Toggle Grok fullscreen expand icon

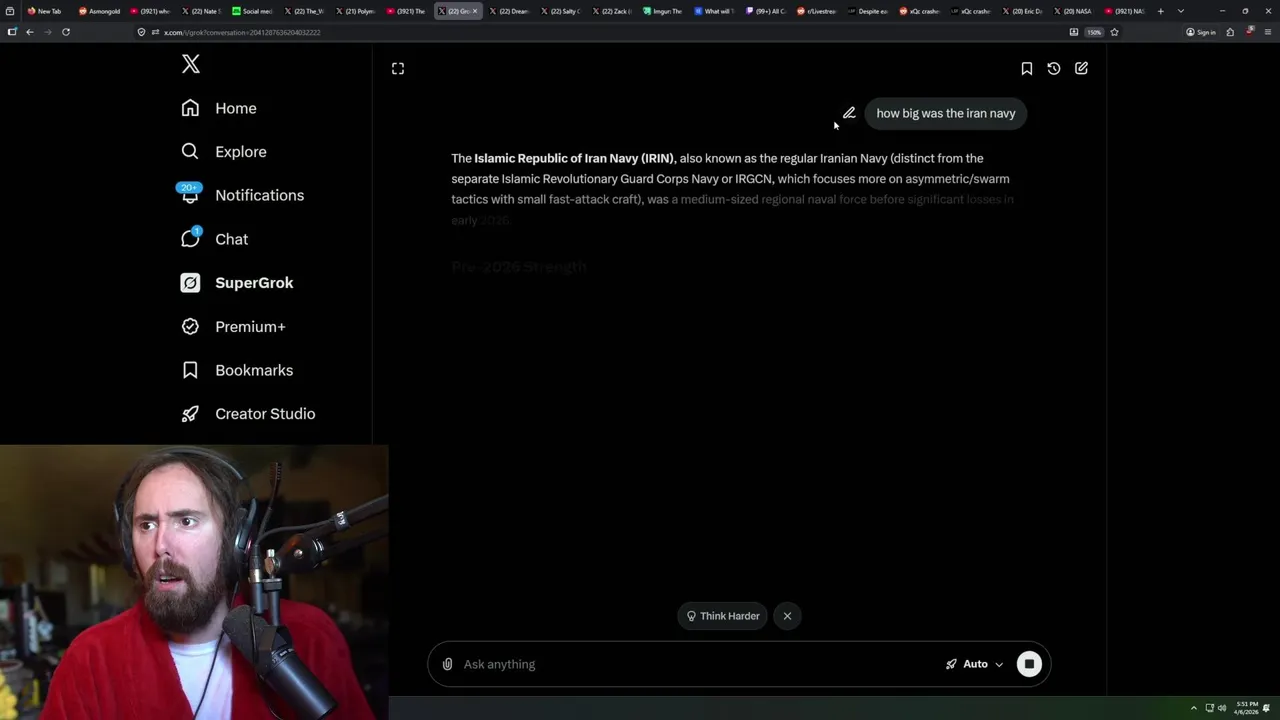tap(398, 68)
